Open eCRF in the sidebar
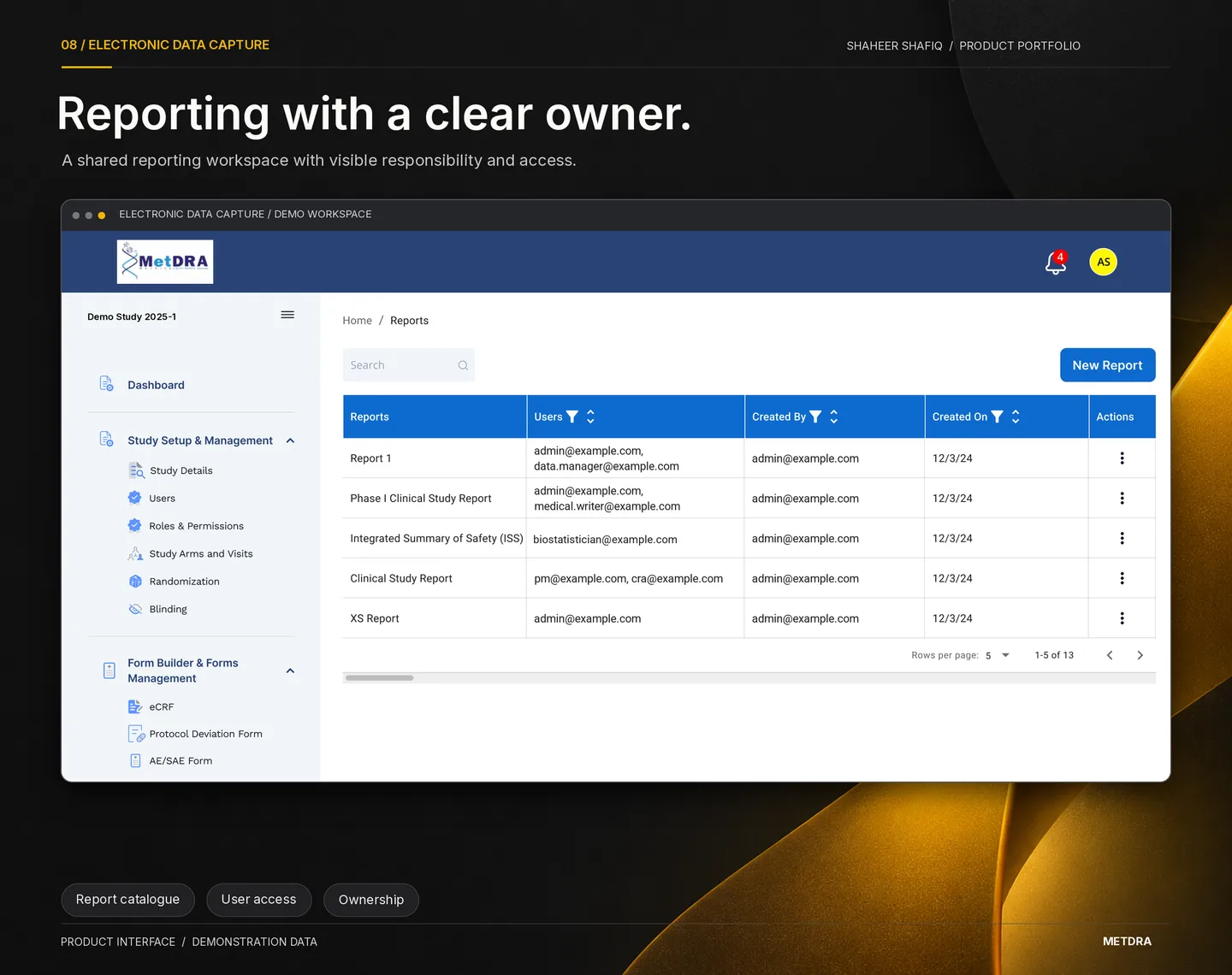The width and height of the screenshot is (1232, 975). pos(161,706)
